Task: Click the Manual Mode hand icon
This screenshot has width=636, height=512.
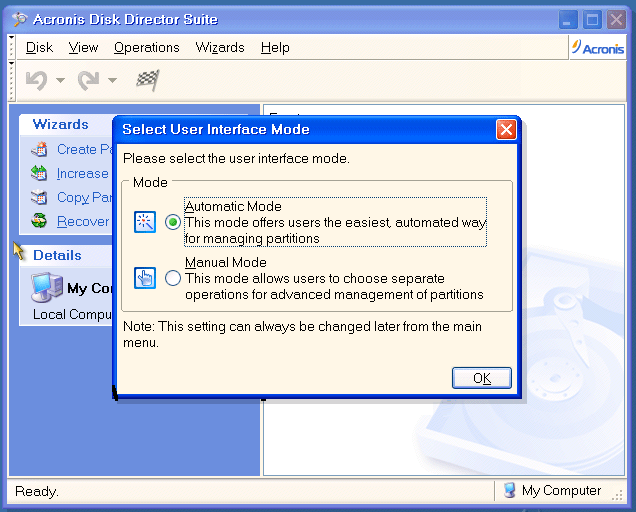Action: [x=145, y=278]
